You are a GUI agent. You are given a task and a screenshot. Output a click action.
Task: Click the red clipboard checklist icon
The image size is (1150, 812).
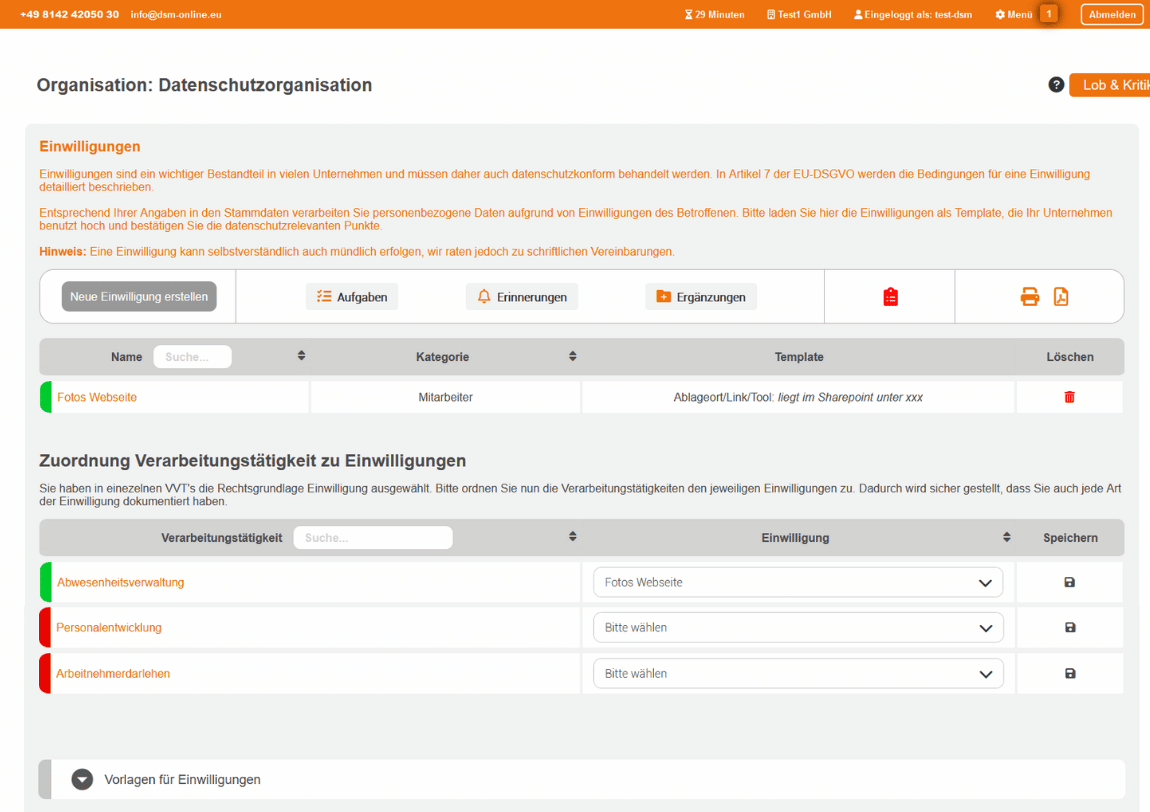click(x=890, y=297)
